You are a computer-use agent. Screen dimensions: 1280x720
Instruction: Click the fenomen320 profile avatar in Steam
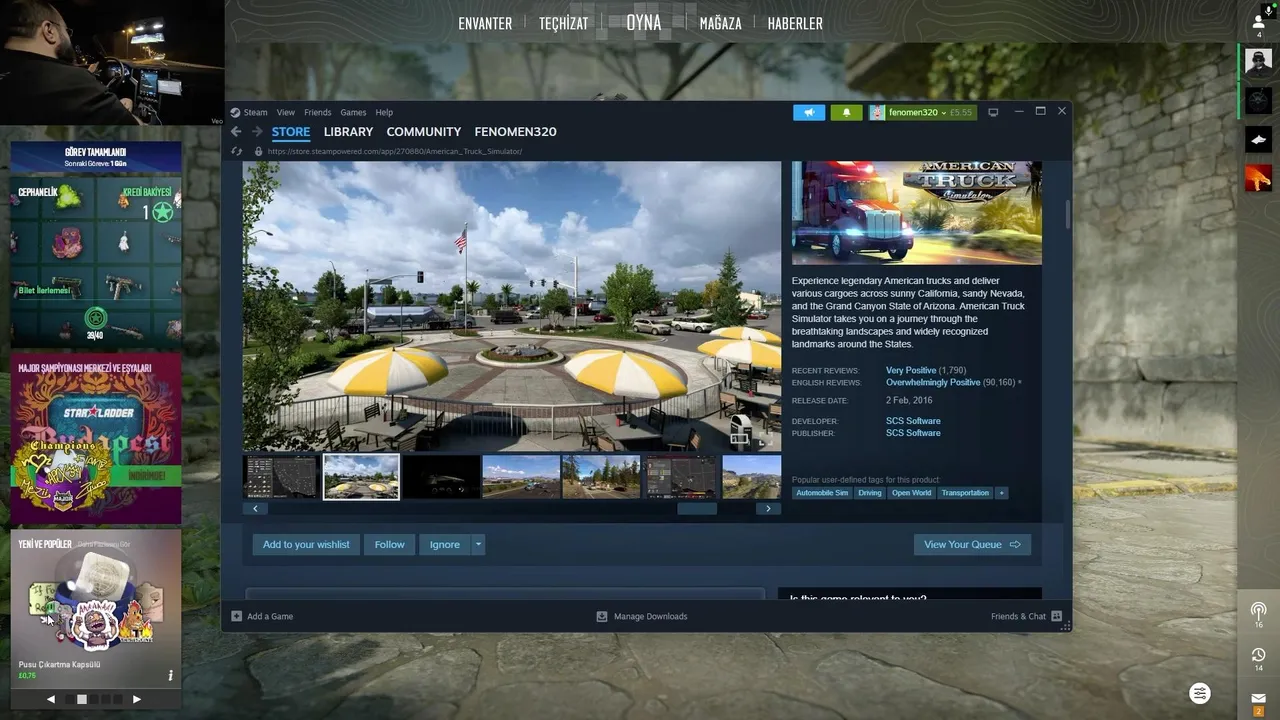click(x=877, y=112)
